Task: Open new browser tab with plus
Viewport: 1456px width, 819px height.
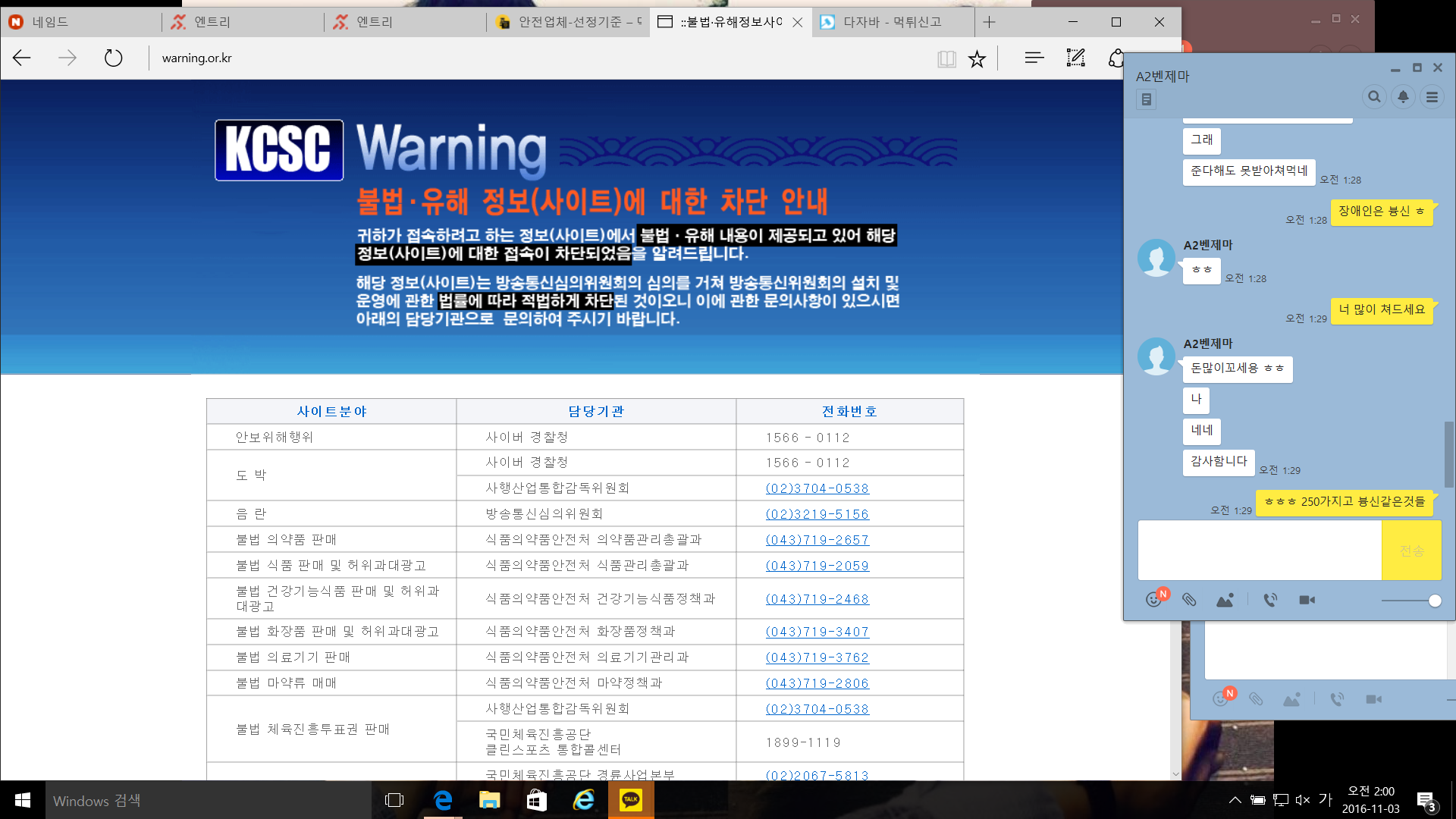Action: (x=989, y=22)
